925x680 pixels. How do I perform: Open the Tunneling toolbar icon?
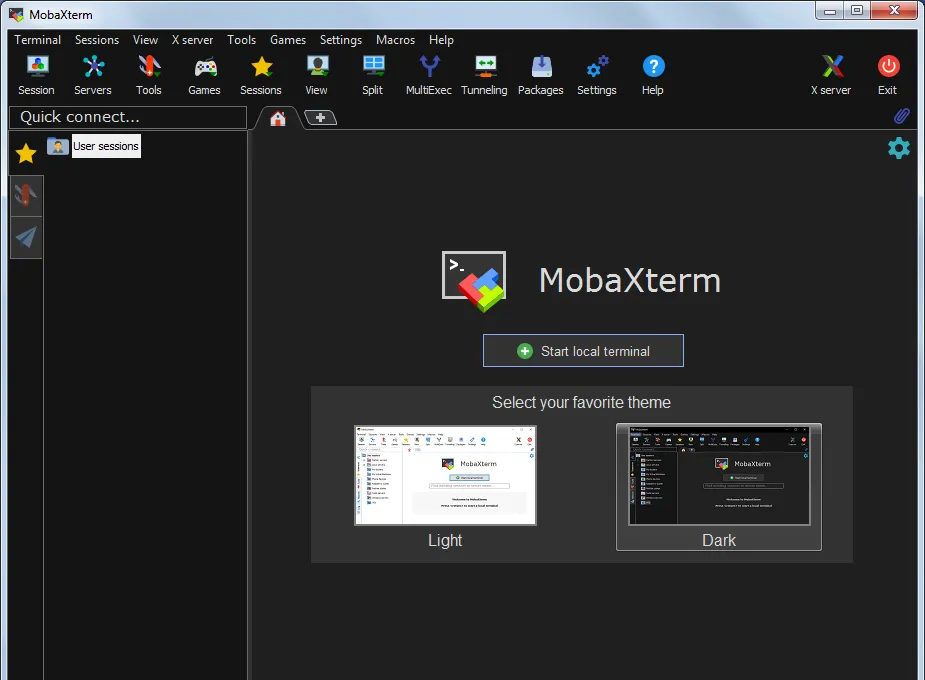pyautogui.click(x=484, y=75)
